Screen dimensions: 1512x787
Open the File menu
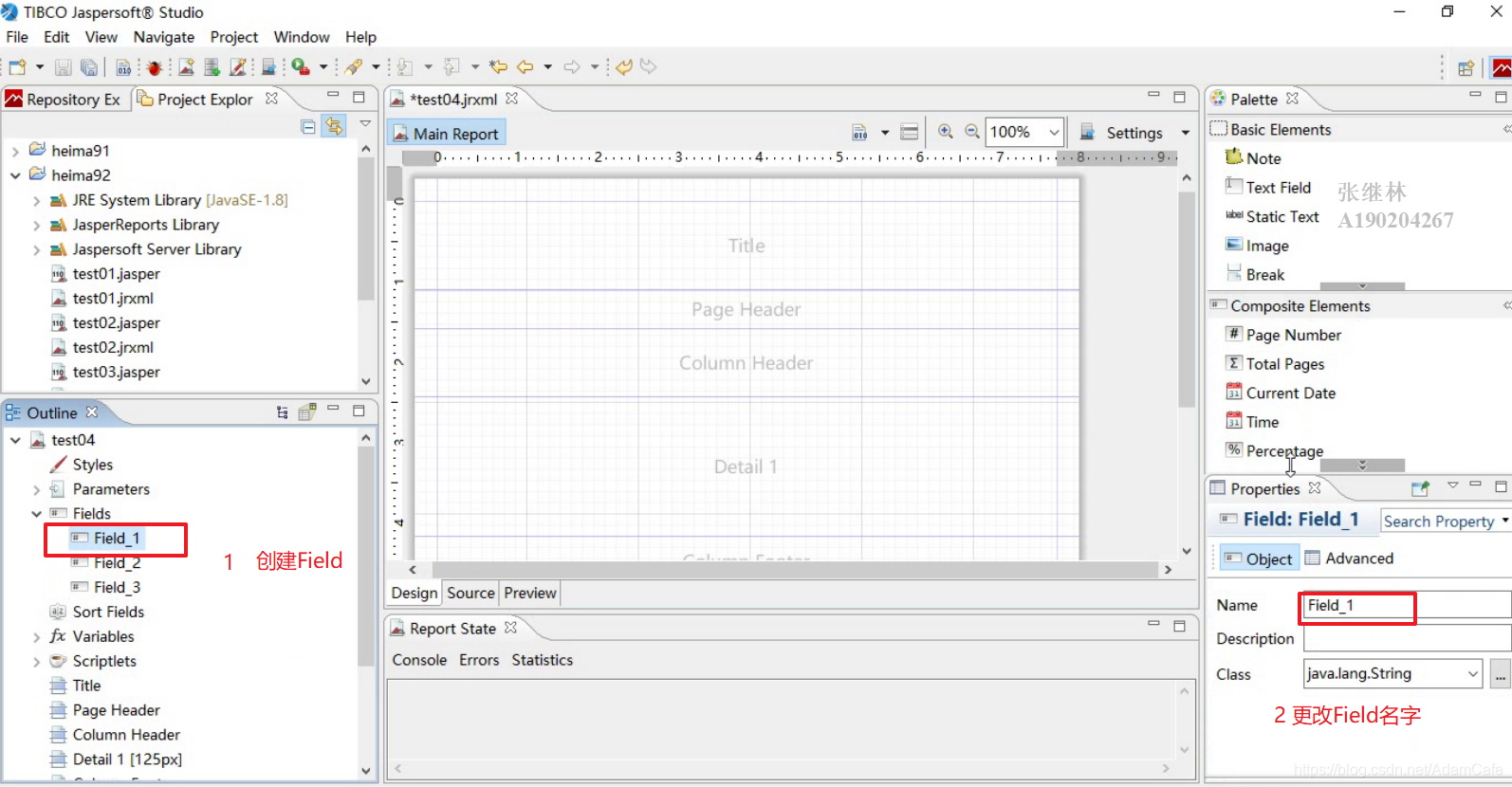[x=17, y=37]
